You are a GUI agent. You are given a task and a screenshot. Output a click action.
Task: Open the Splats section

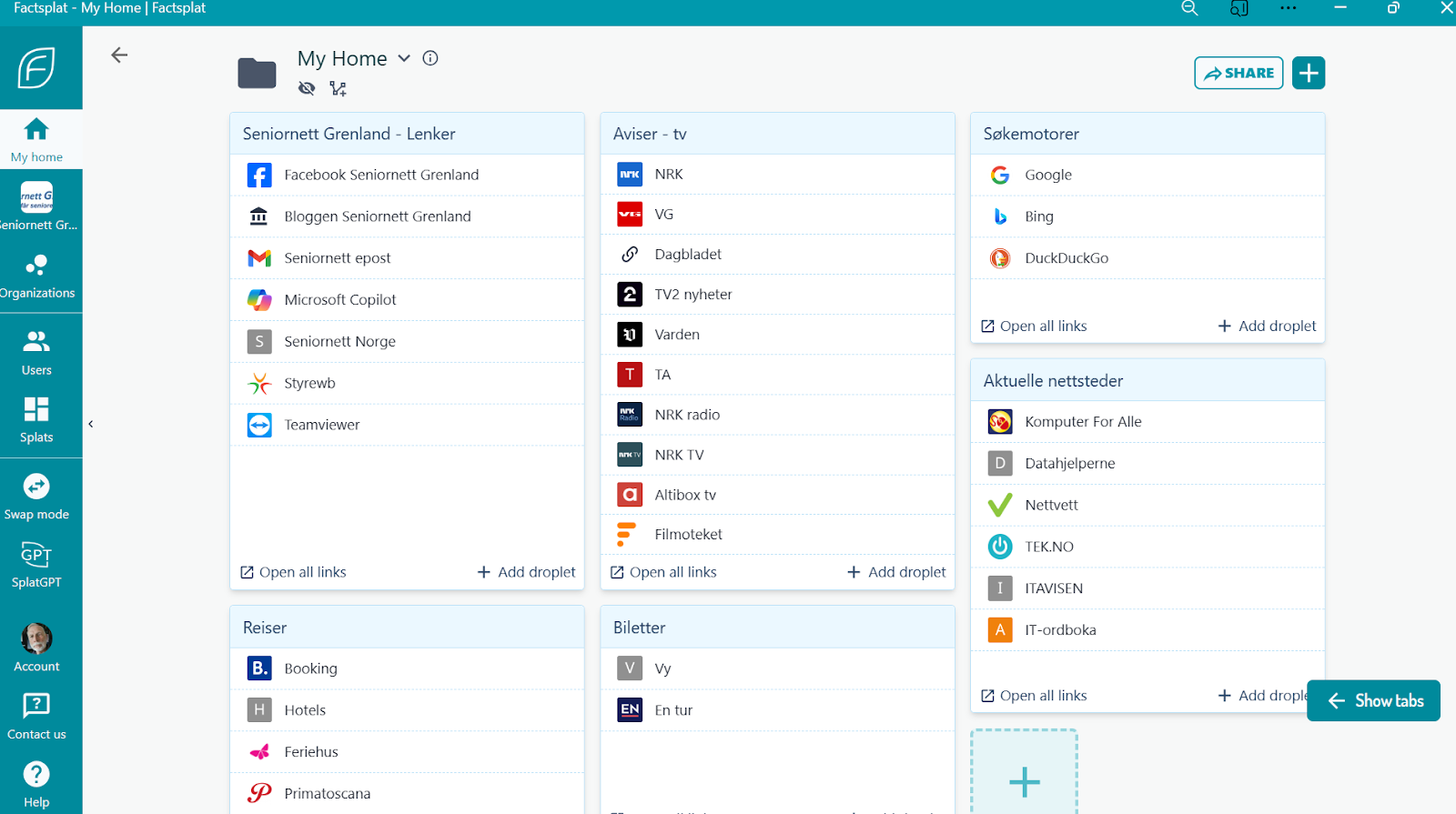pyautogui.click(x=36, y=420)
